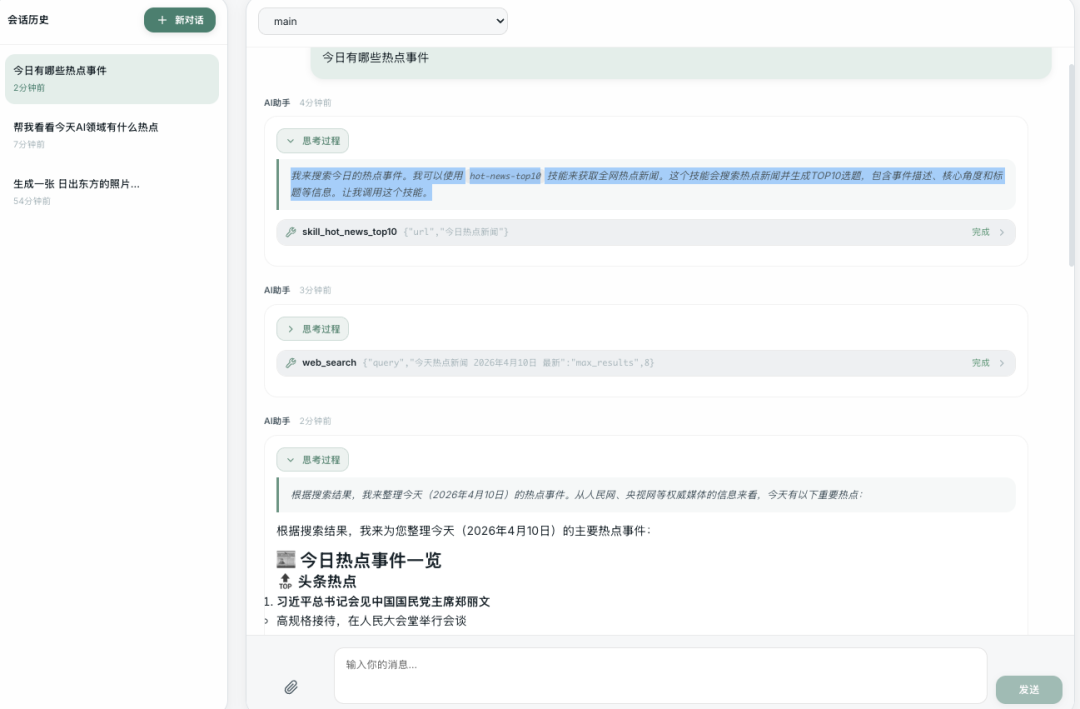The height and width of the screenshot is (709, 1080).
Task: Click the paperclip attachment icon
Action: coord(291,687)
